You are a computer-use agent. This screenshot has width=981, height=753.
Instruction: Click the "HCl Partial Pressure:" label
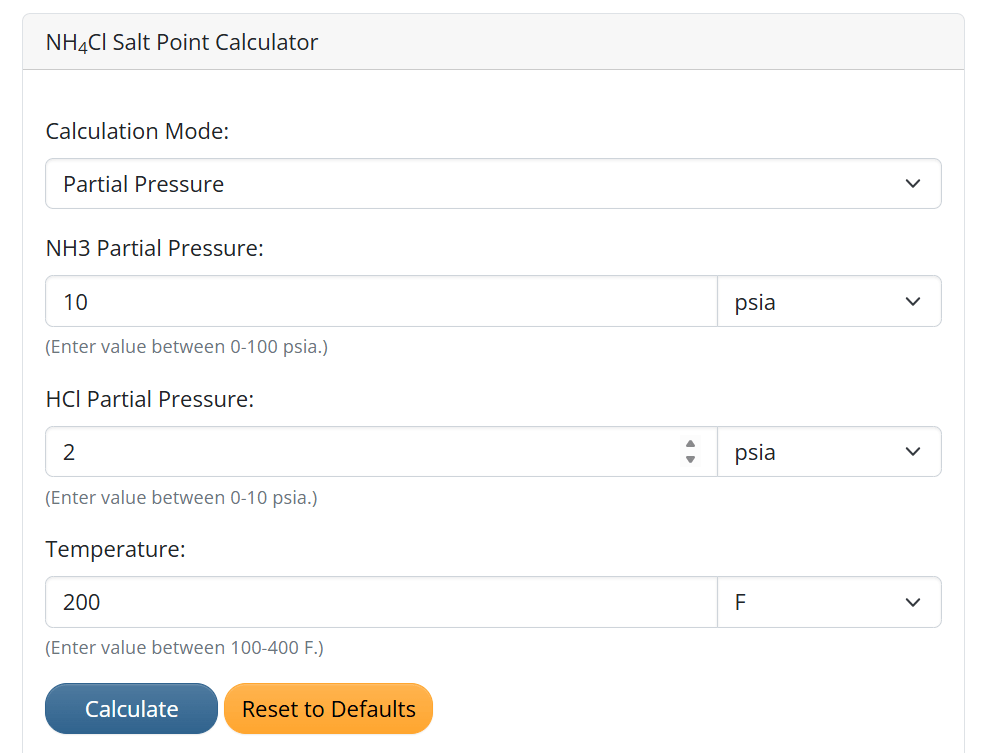150,399
